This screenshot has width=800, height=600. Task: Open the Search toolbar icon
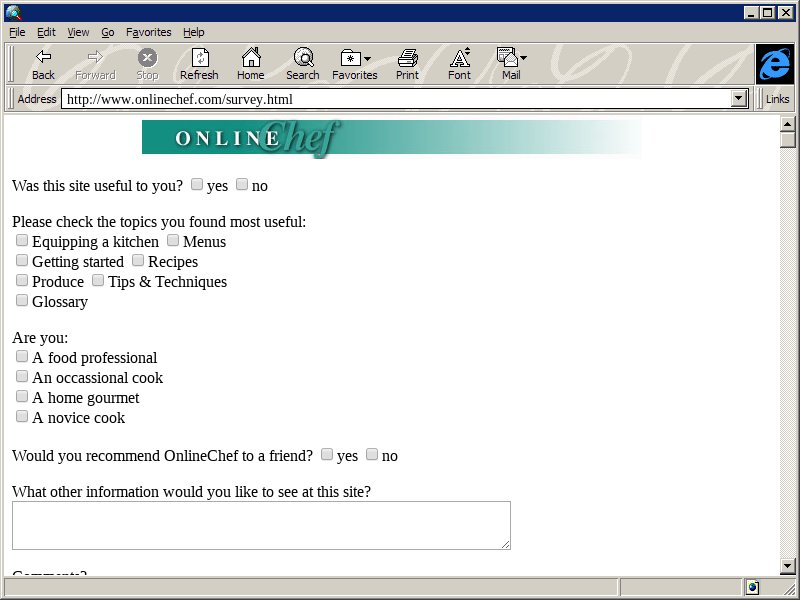(x=302, y=64)
